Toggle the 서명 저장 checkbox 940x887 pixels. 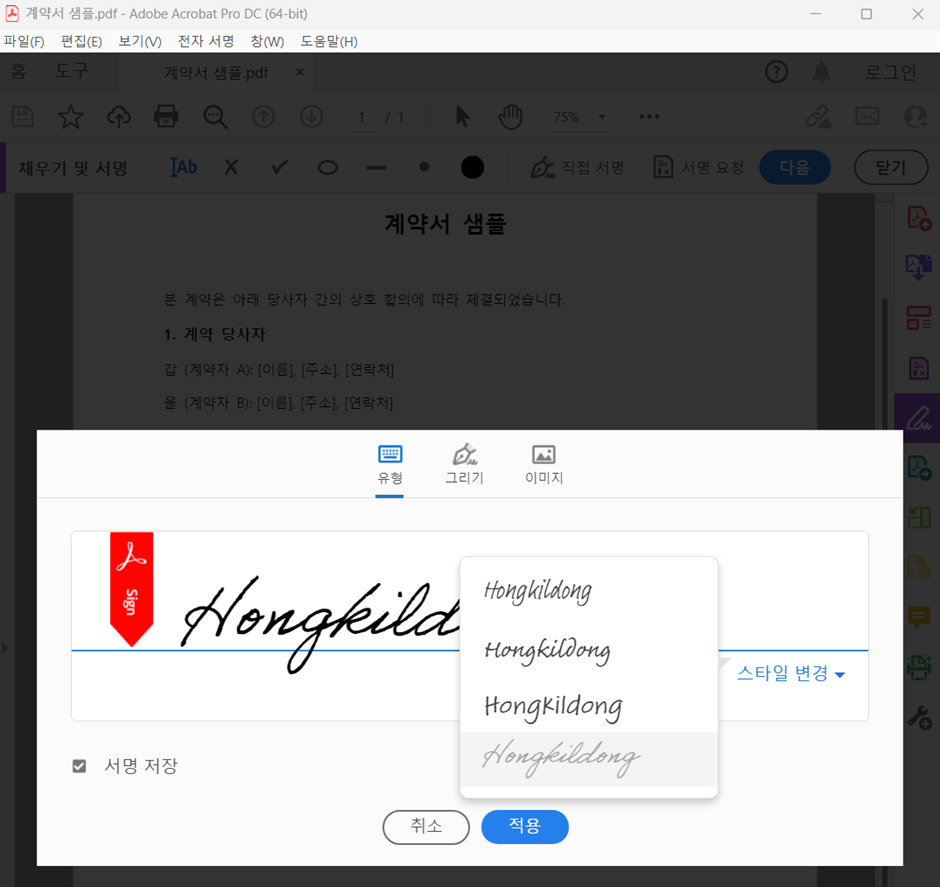point(79,766)
